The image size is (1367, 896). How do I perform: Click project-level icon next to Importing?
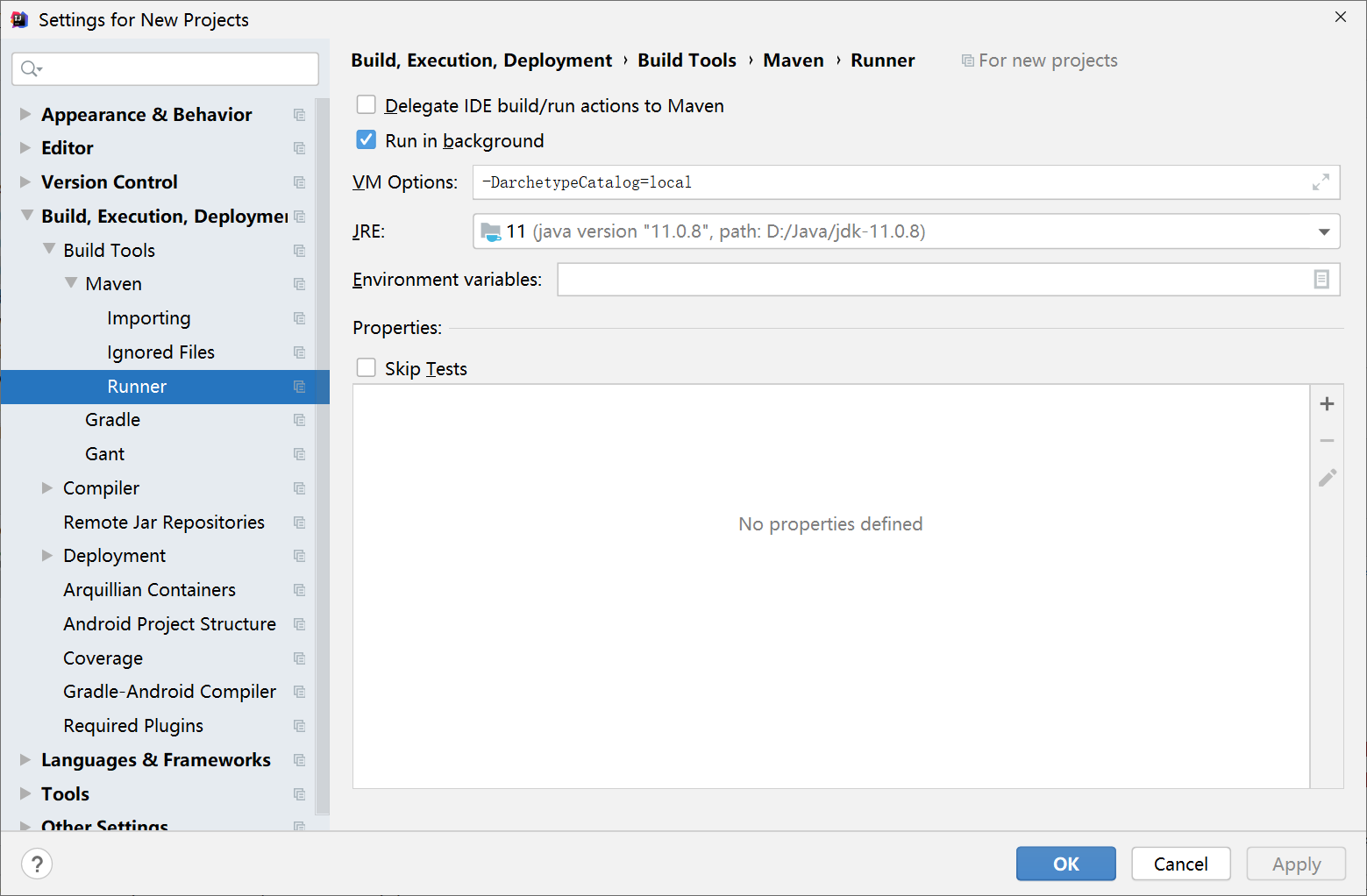299,318
